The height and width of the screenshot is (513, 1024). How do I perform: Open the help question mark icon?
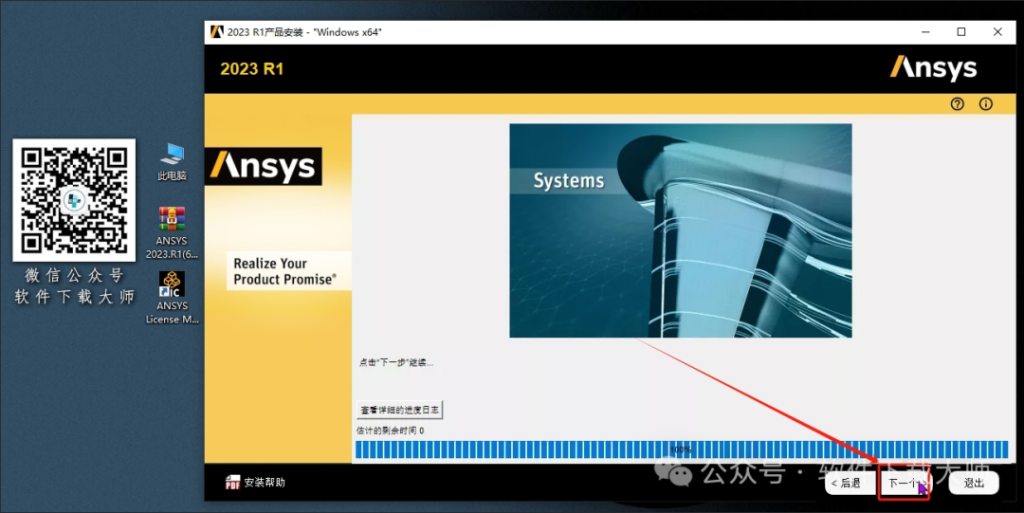[x=957, y=104]
